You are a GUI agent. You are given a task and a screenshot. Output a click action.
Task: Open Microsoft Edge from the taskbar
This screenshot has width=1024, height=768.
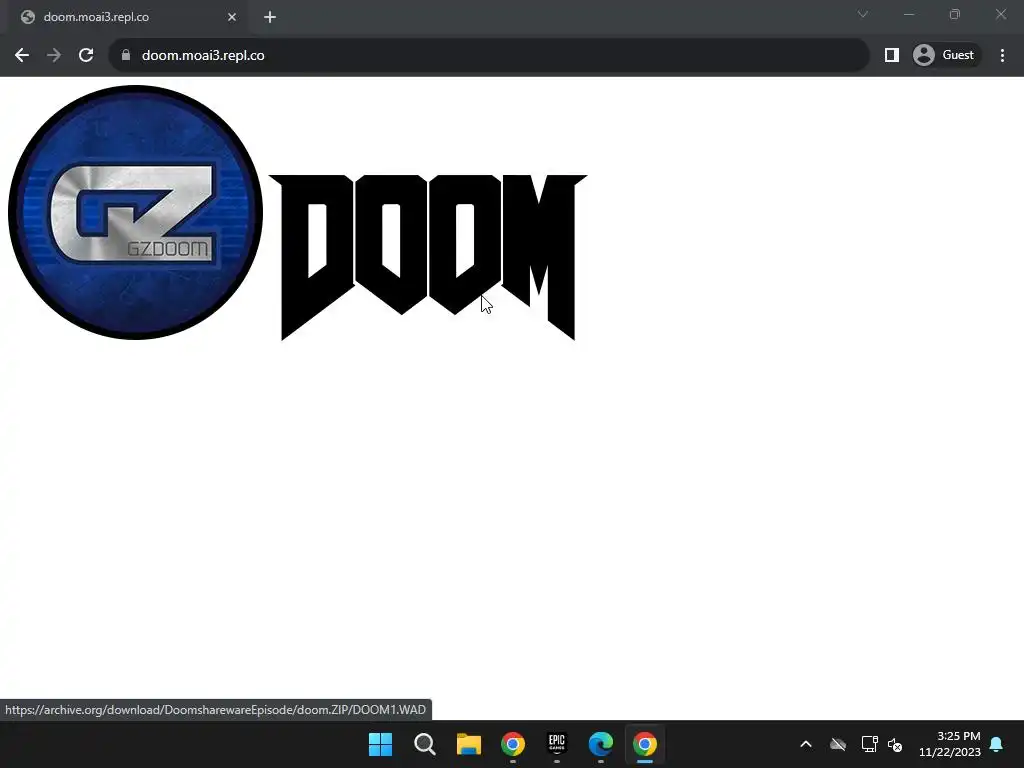(601, 744)
